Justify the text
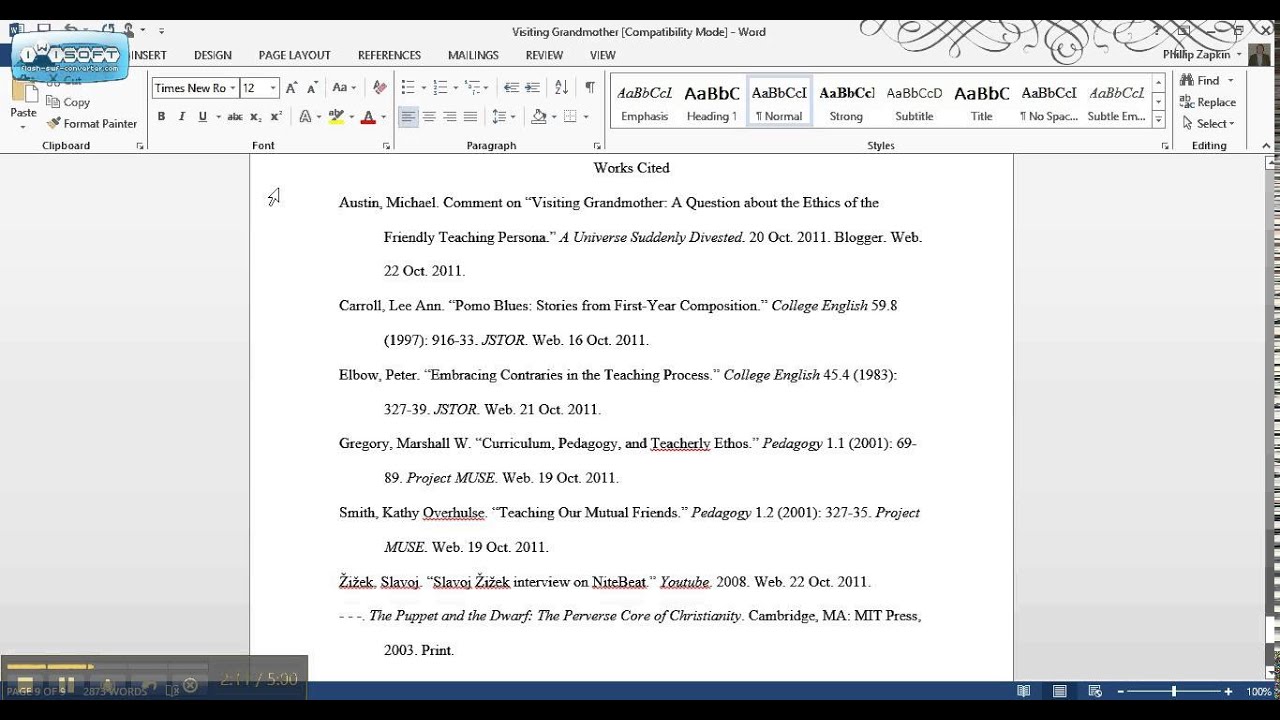The width and height of the screenshot is (1280, 720). [470, 117]
